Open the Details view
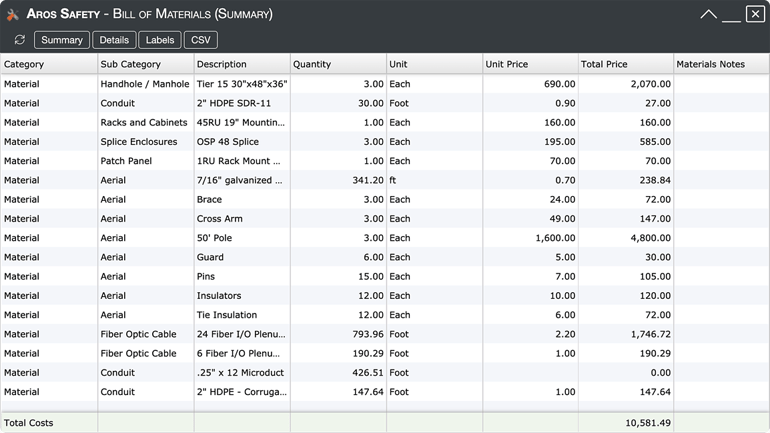 click(x=114, y=40)
